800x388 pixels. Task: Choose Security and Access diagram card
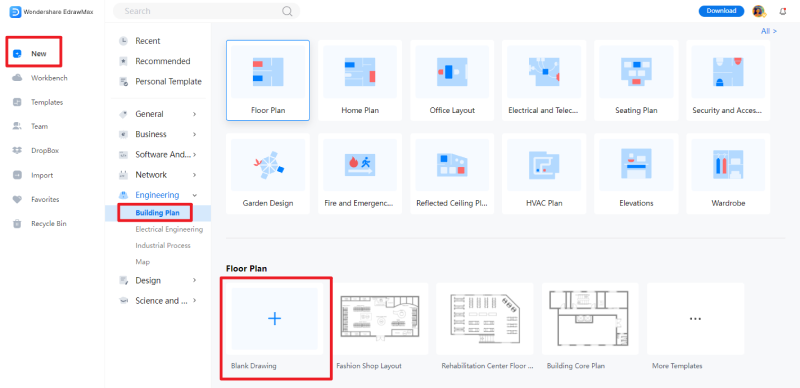(x=728, y=80)
